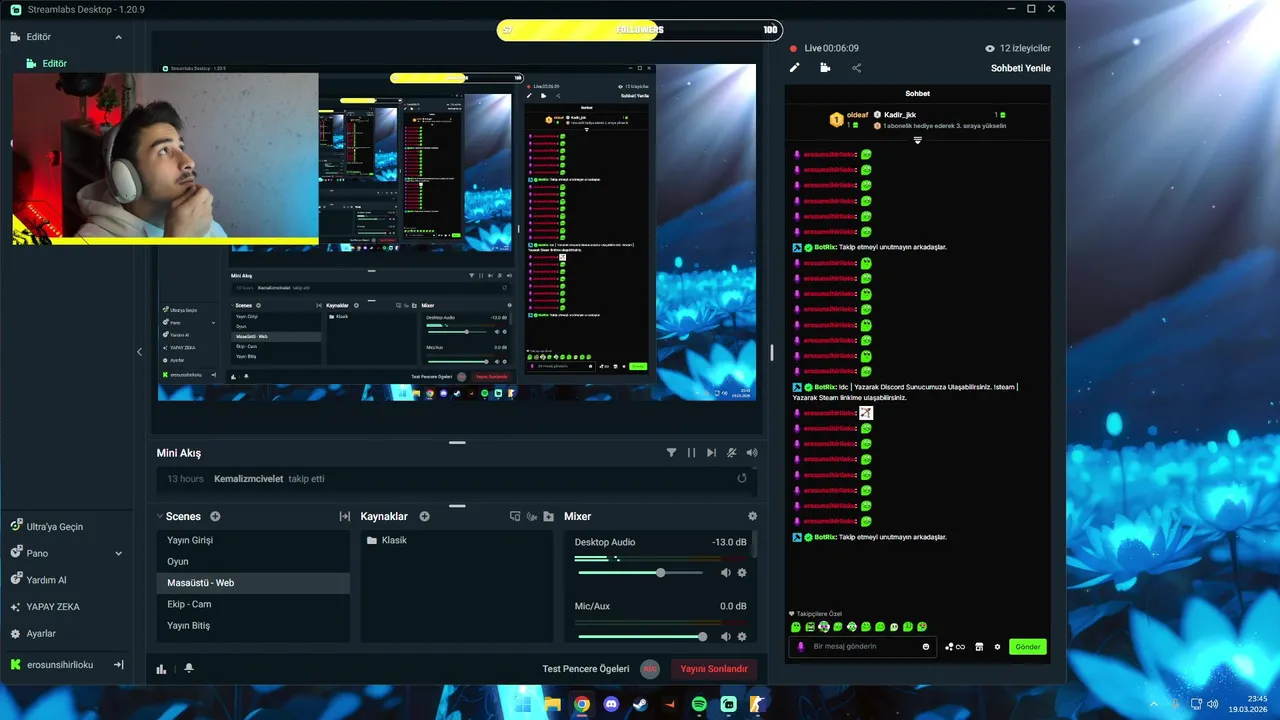The image size is (1280, 720).
Task: Click the two-screens icon in Kaynaklar header
Action: (x=515, y=516)
